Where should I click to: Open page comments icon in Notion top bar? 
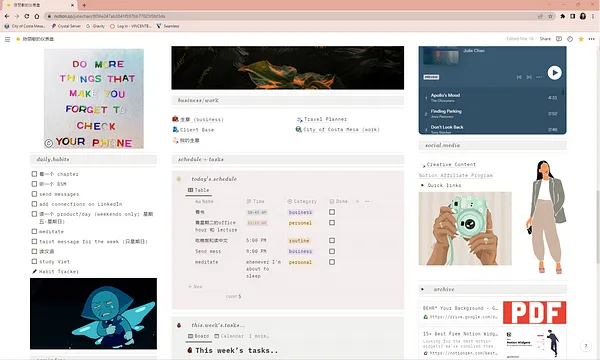559,39
